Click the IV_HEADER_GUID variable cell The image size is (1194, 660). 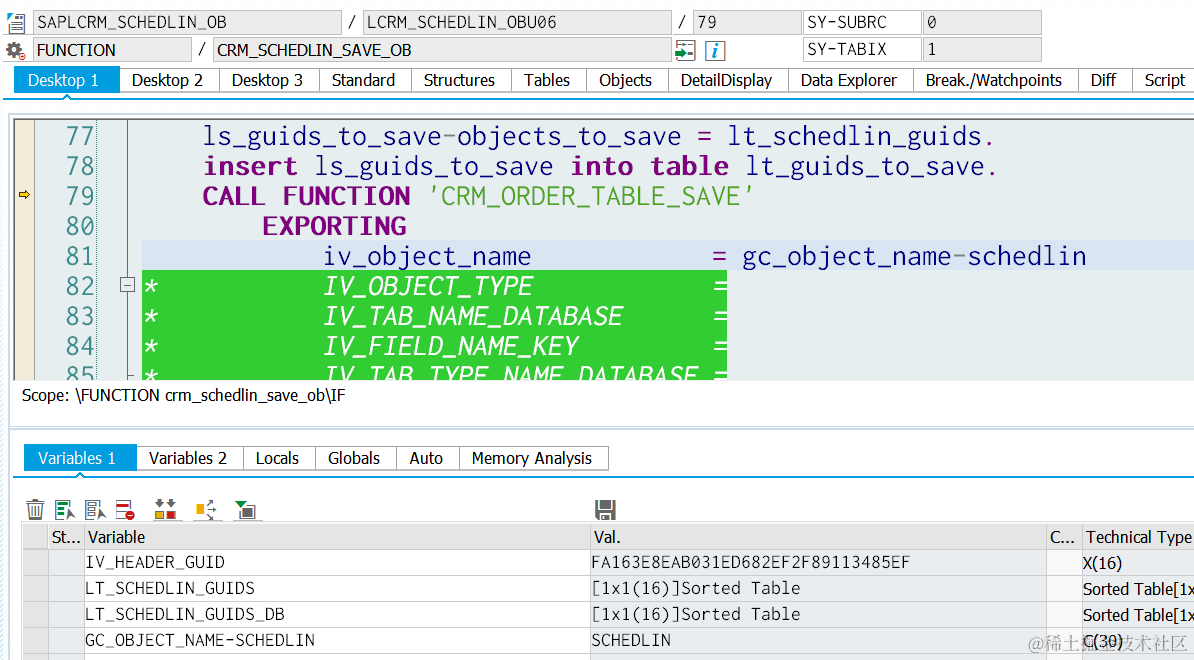(x=337, y=563)
